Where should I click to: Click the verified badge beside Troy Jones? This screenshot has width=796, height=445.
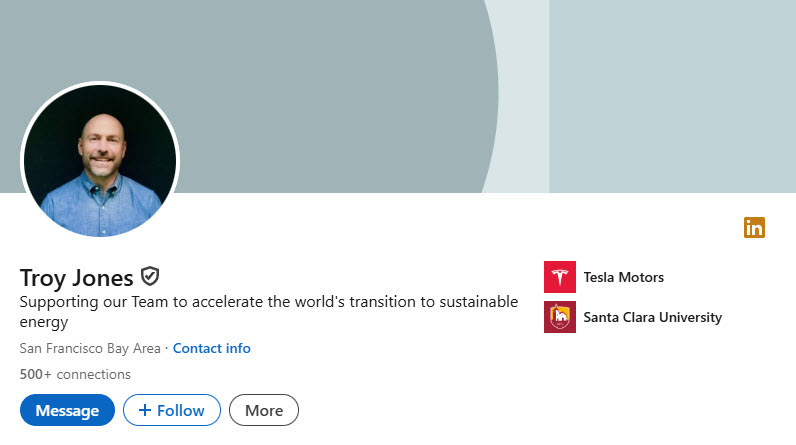coord(151,277)
